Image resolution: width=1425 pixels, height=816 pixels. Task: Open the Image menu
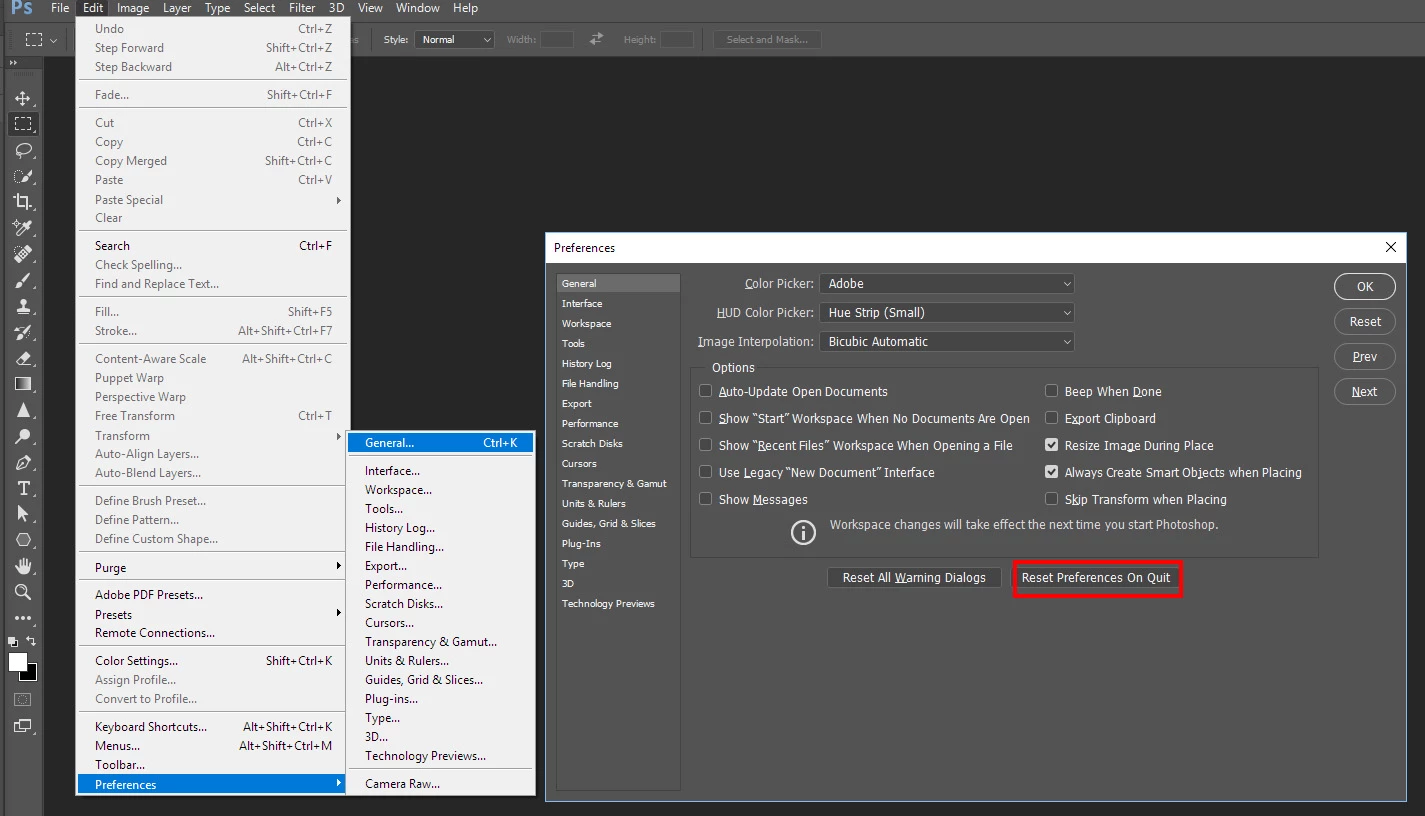point(133,8)
